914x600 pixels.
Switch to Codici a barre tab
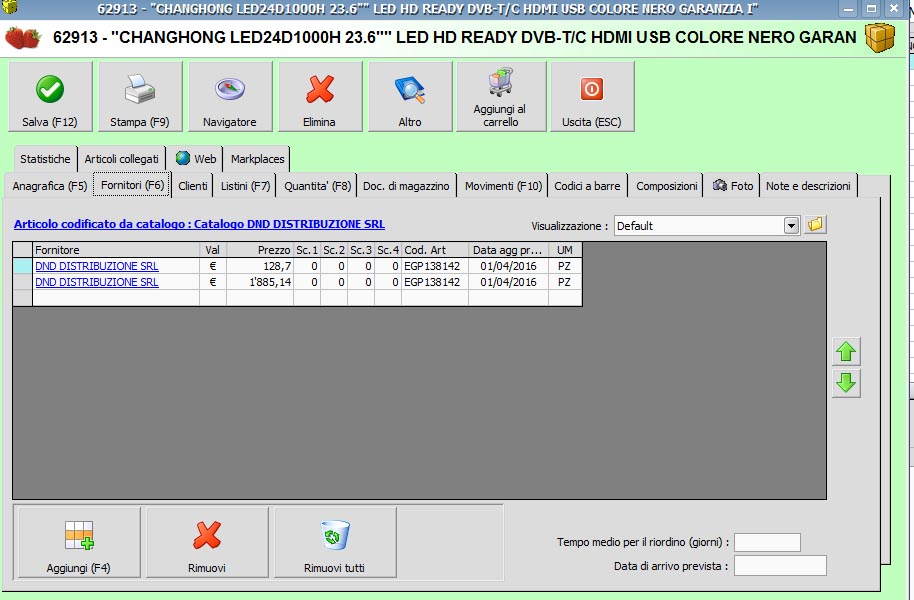pyautogui.click(x=587, y=186)
